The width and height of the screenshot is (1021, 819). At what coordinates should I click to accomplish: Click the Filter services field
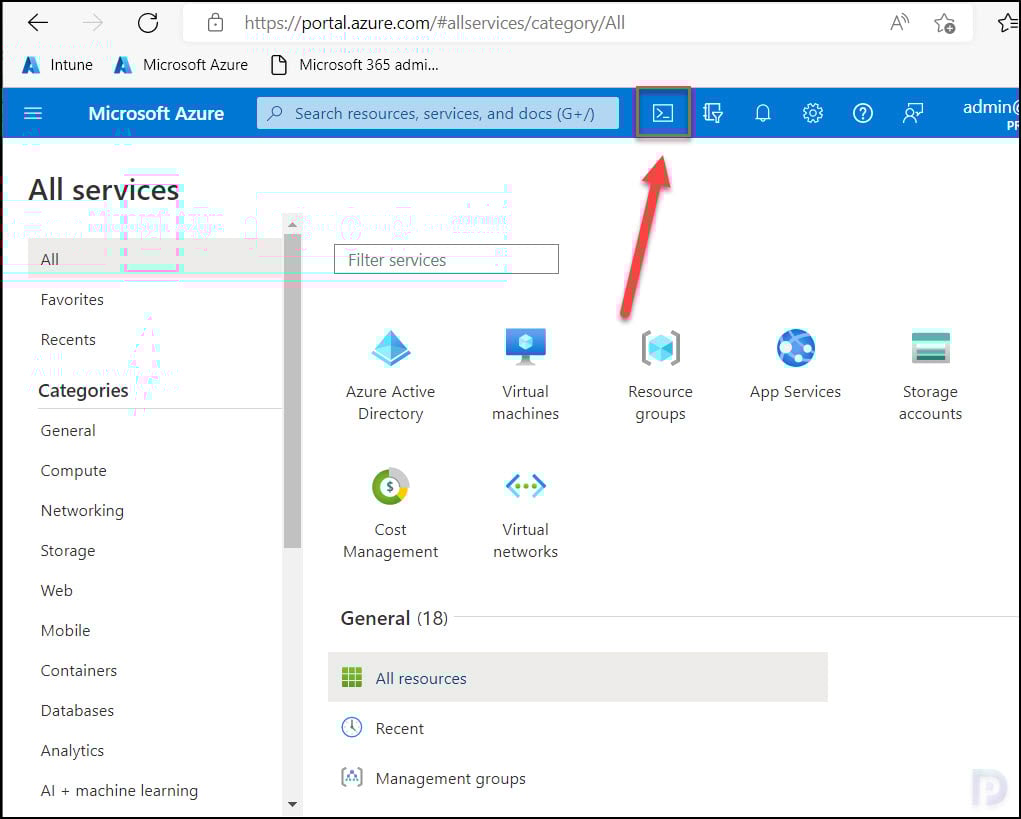[446, 259]
